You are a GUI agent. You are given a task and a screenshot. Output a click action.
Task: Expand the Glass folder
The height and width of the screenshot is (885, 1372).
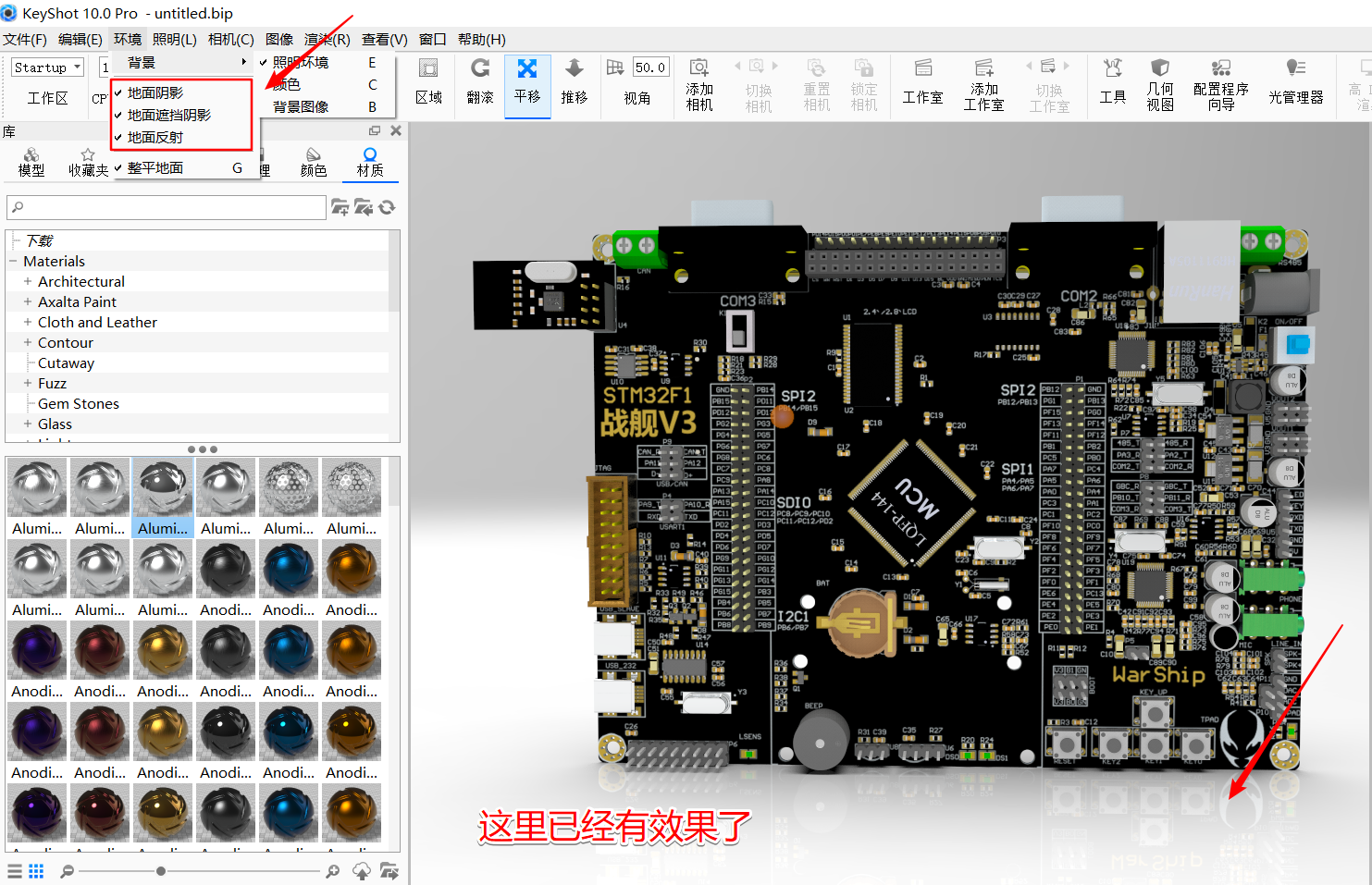pyautogui.click(x=28, y=424)
